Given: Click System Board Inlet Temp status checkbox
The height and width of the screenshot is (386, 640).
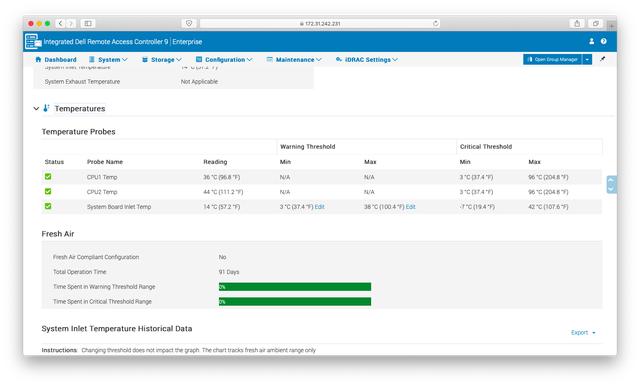Looking at the screenshot, I should coord(48,206).
